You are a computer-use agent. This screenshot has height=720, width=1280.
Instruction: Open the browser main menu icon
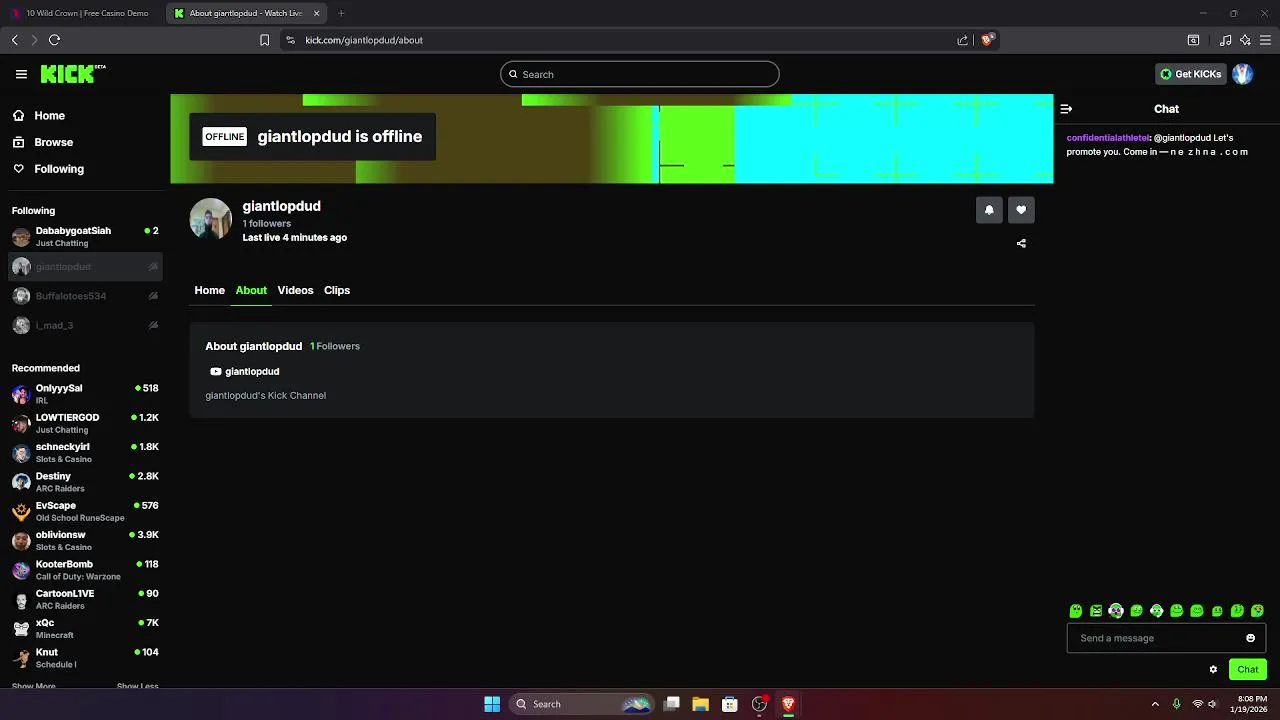click(1265, 40)
